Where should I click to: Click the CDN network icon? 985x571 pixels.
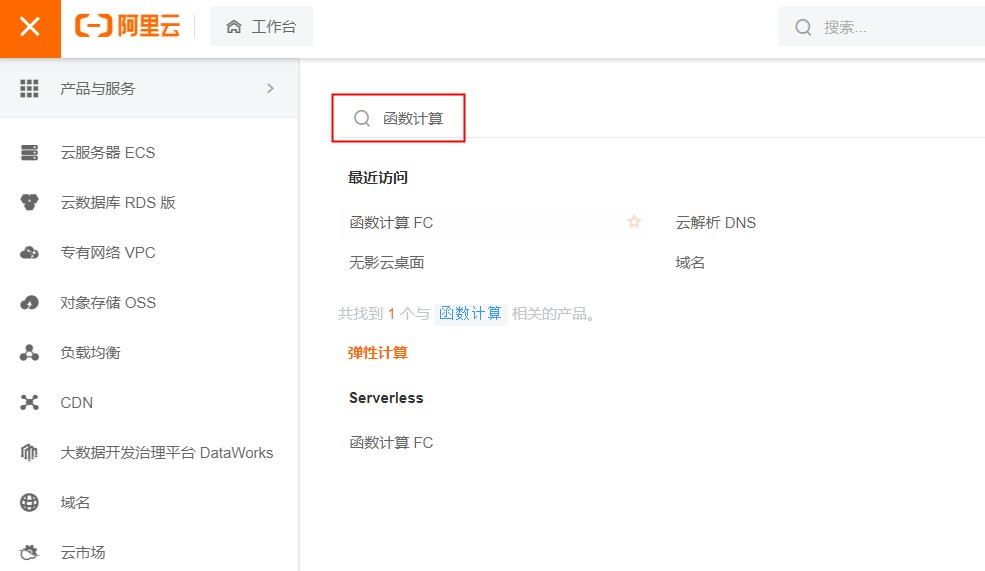[30, 403]
